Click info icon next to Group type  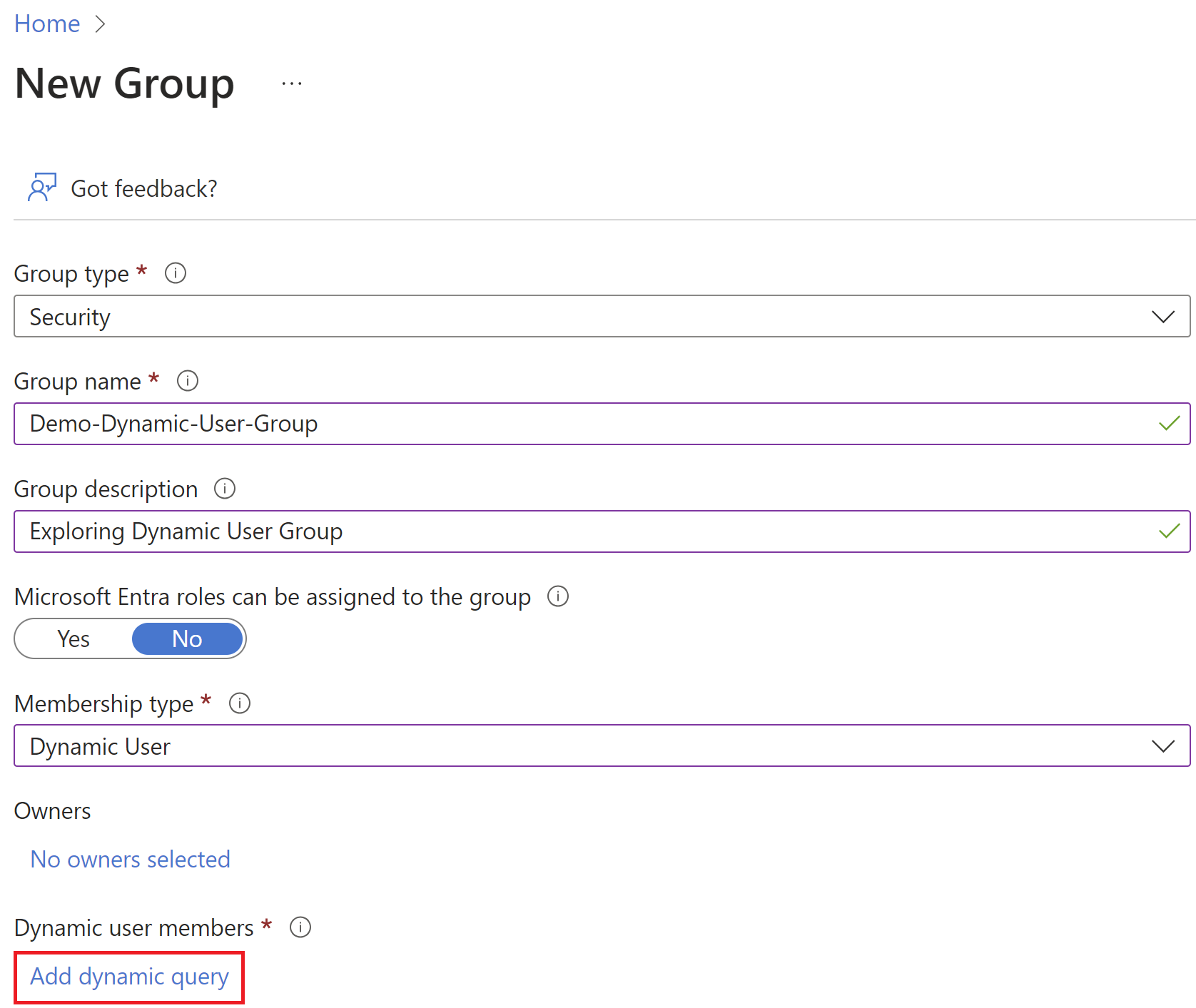click(176, 273)
